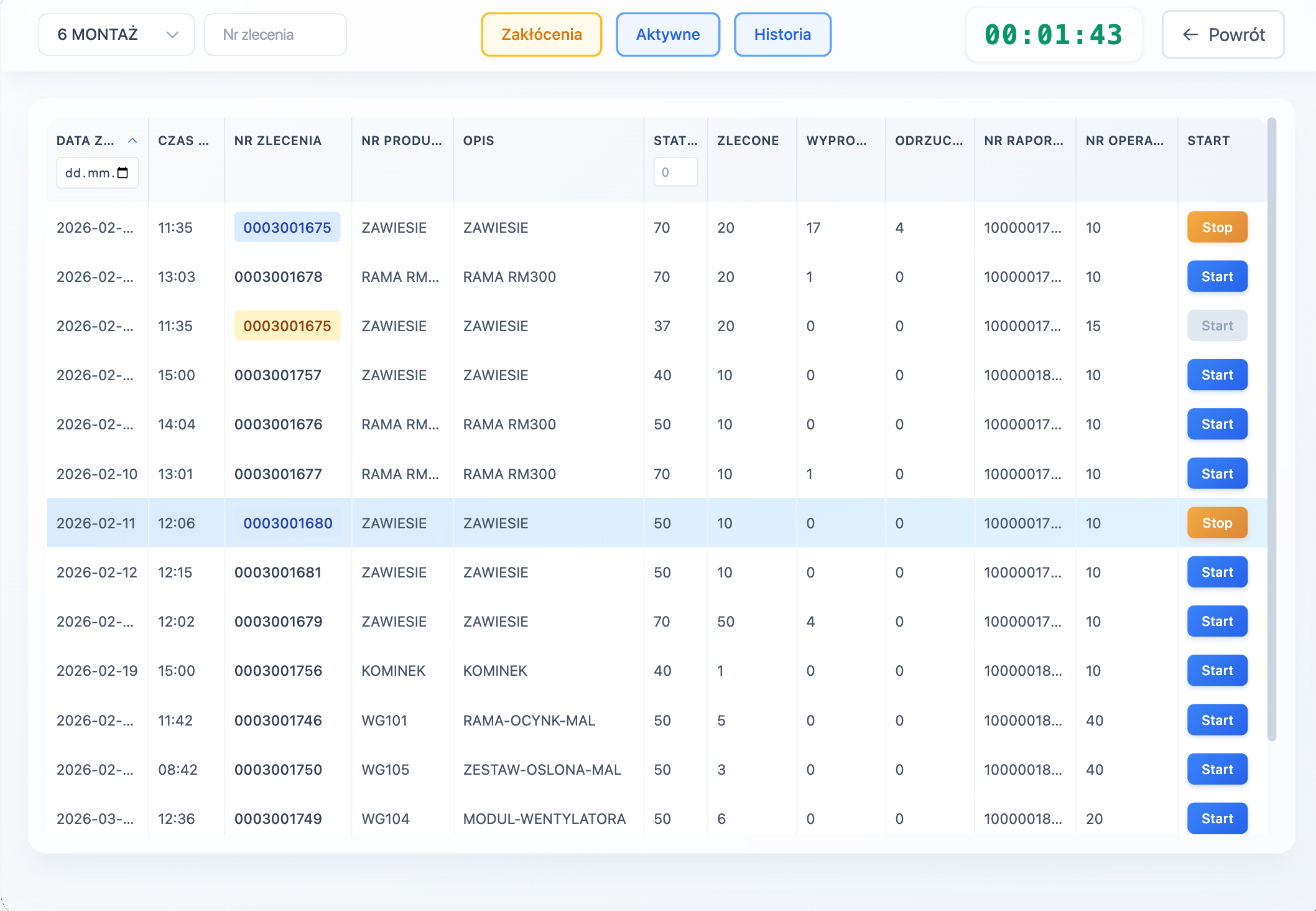Click into the Nr zlecenia search field

275,35
